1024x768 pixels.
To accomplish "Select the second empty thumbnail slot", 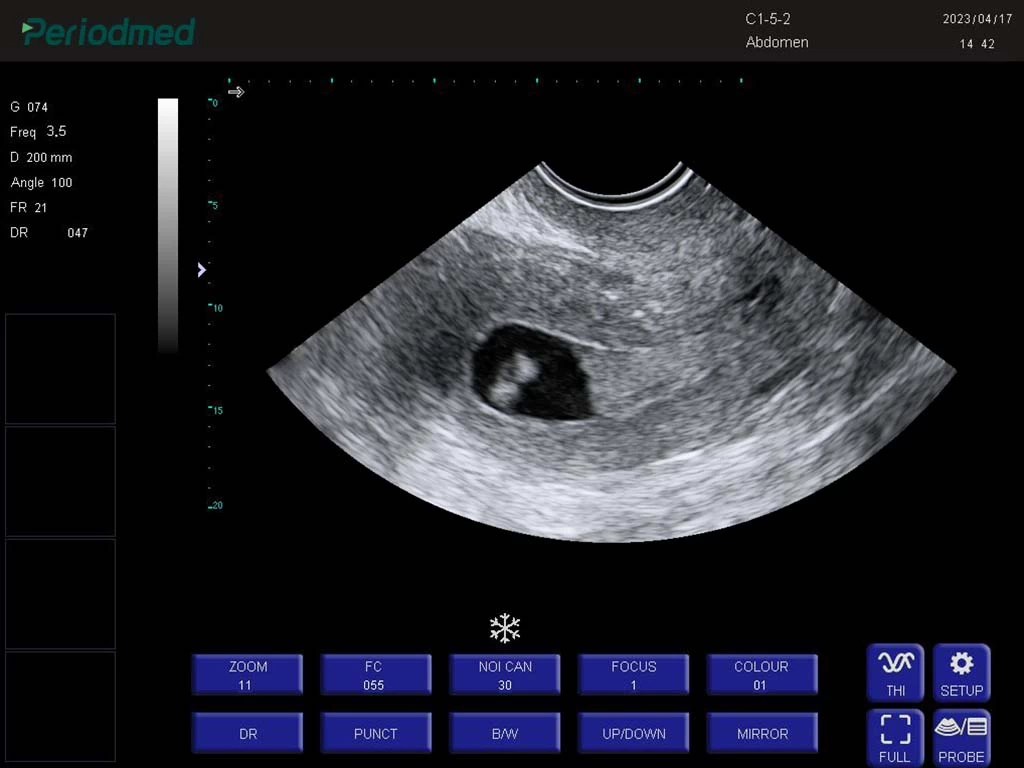I will tap(61, 481).
